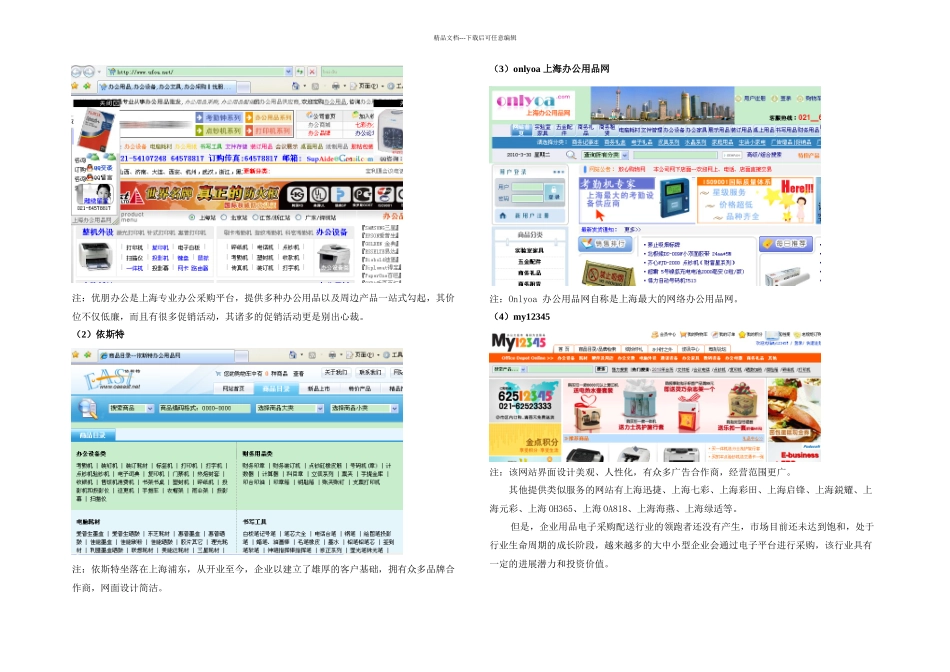The width and height of the screenshot is (950, 672).
Task: Click the 我的积分 star icon on My12345
Action: pos(742,334)
